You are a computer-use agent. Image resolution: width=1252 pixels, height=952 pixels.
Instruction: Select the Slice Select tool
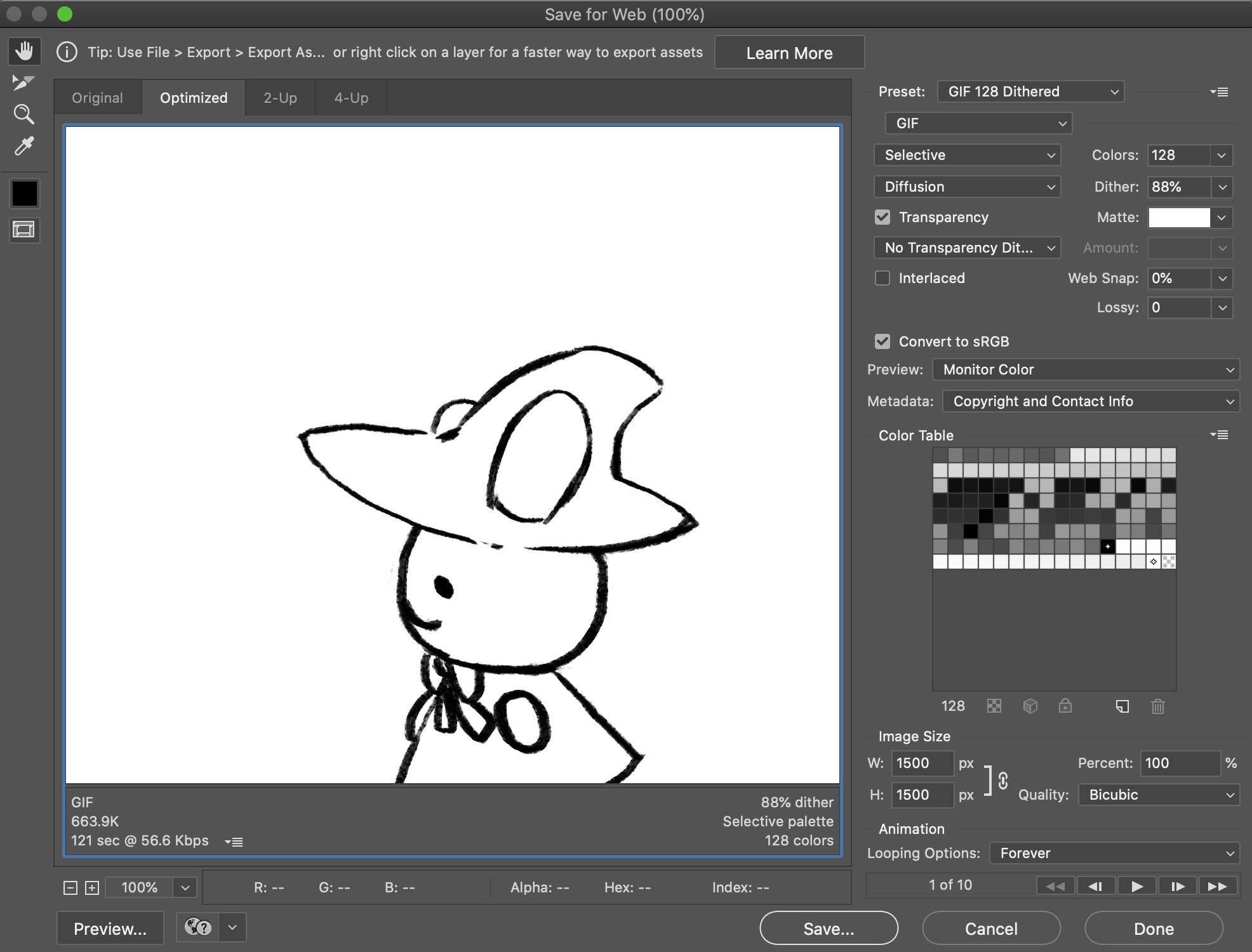click(x=24, y=83)
